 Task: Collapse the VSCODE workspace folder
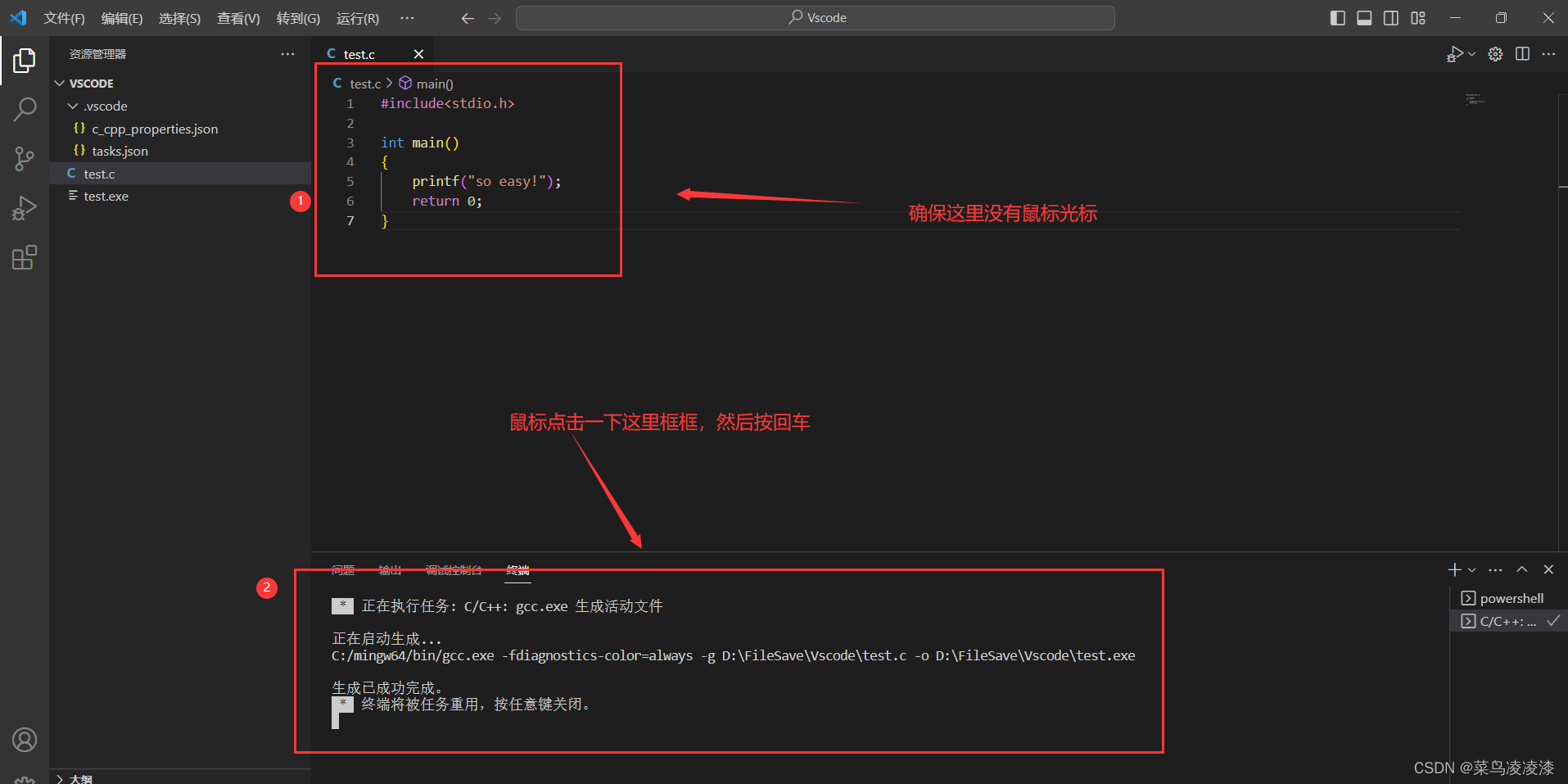[180, 84]
